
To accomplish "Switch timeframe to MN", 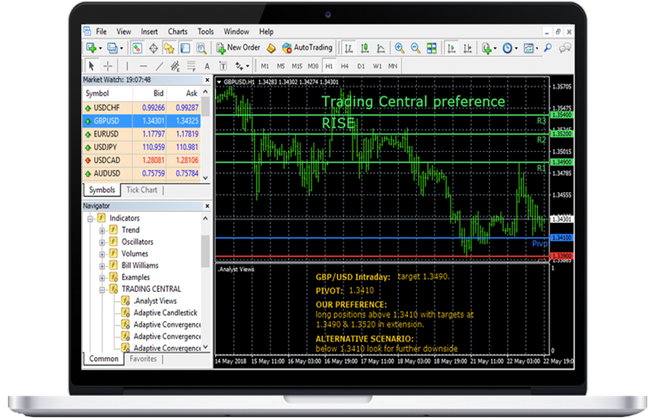I will 393,66.
